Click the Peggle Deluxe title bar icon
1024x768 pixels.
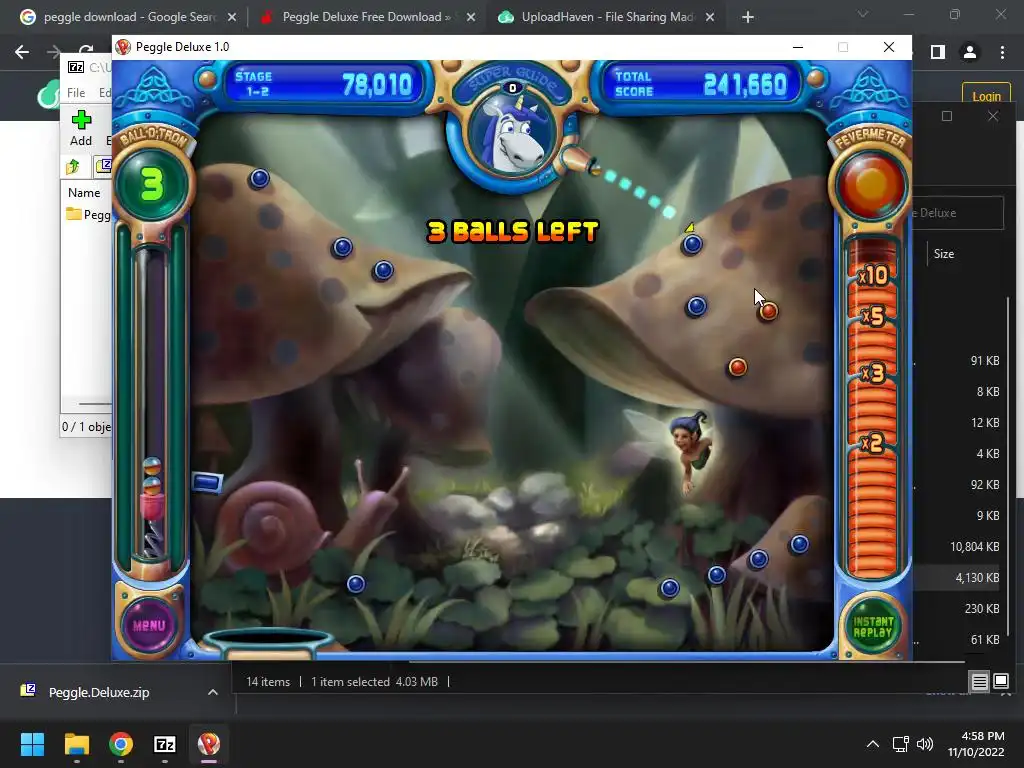123,47
